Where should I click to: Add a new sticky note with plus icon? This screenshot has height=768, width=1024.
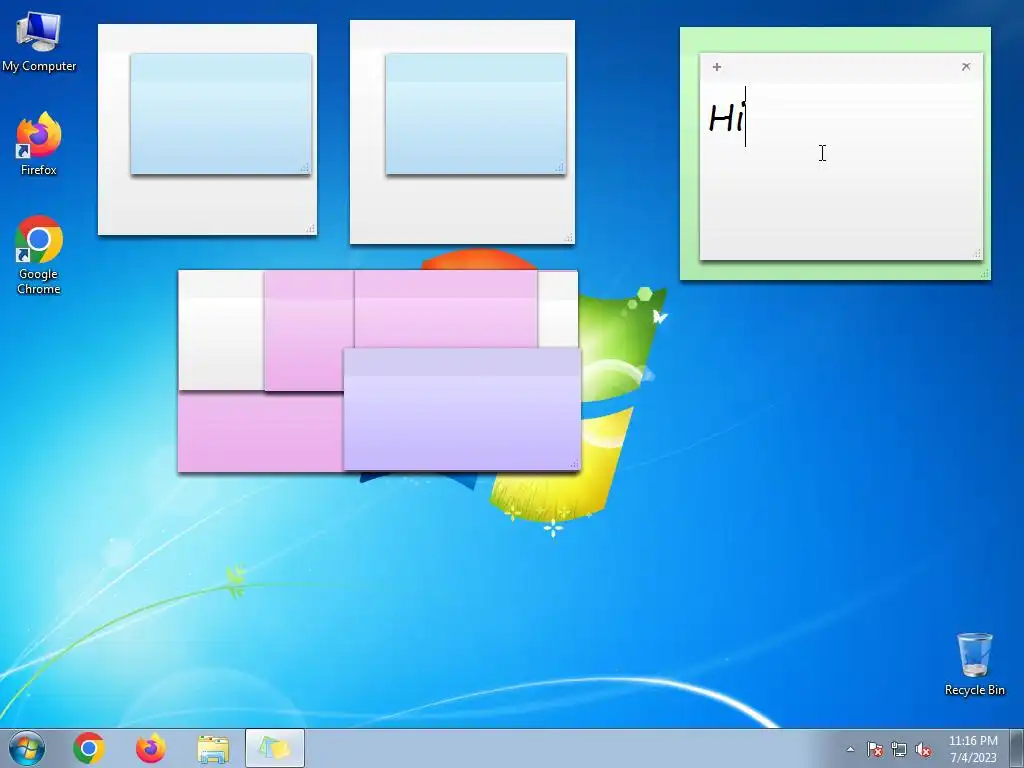(x=716, y=67)
